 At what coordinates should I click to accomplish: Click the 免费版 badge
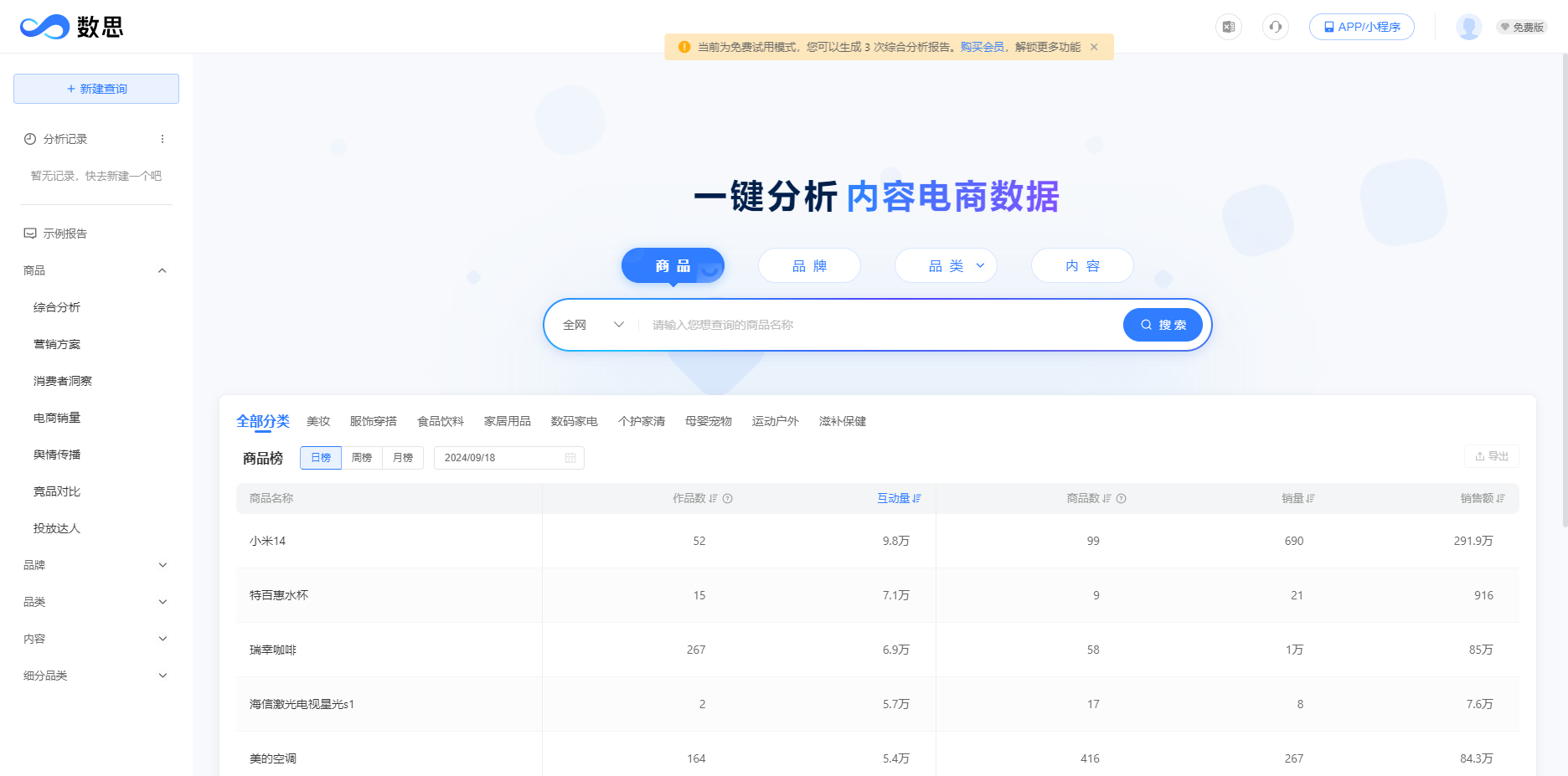[1522, 28]
